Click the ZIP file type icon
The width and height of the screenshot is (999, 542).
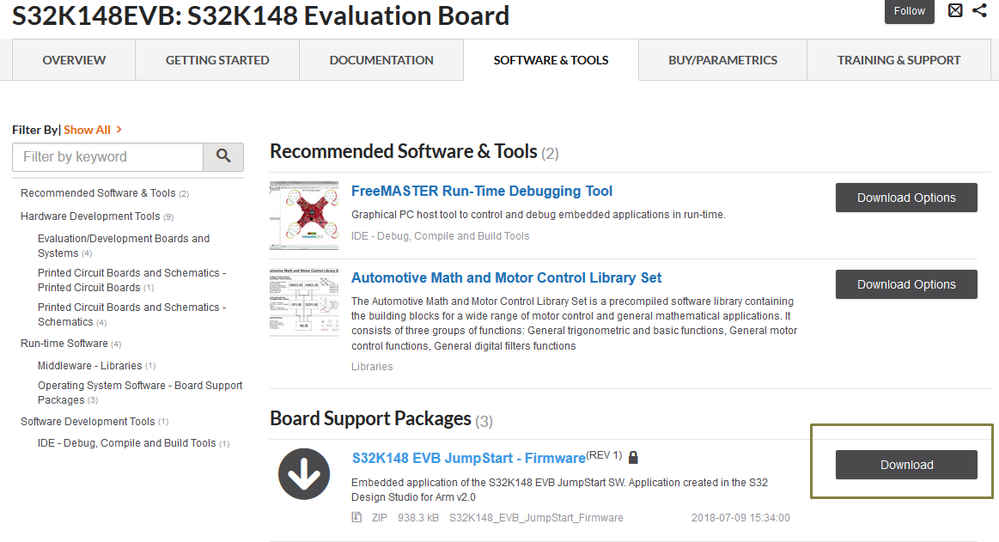357,517
